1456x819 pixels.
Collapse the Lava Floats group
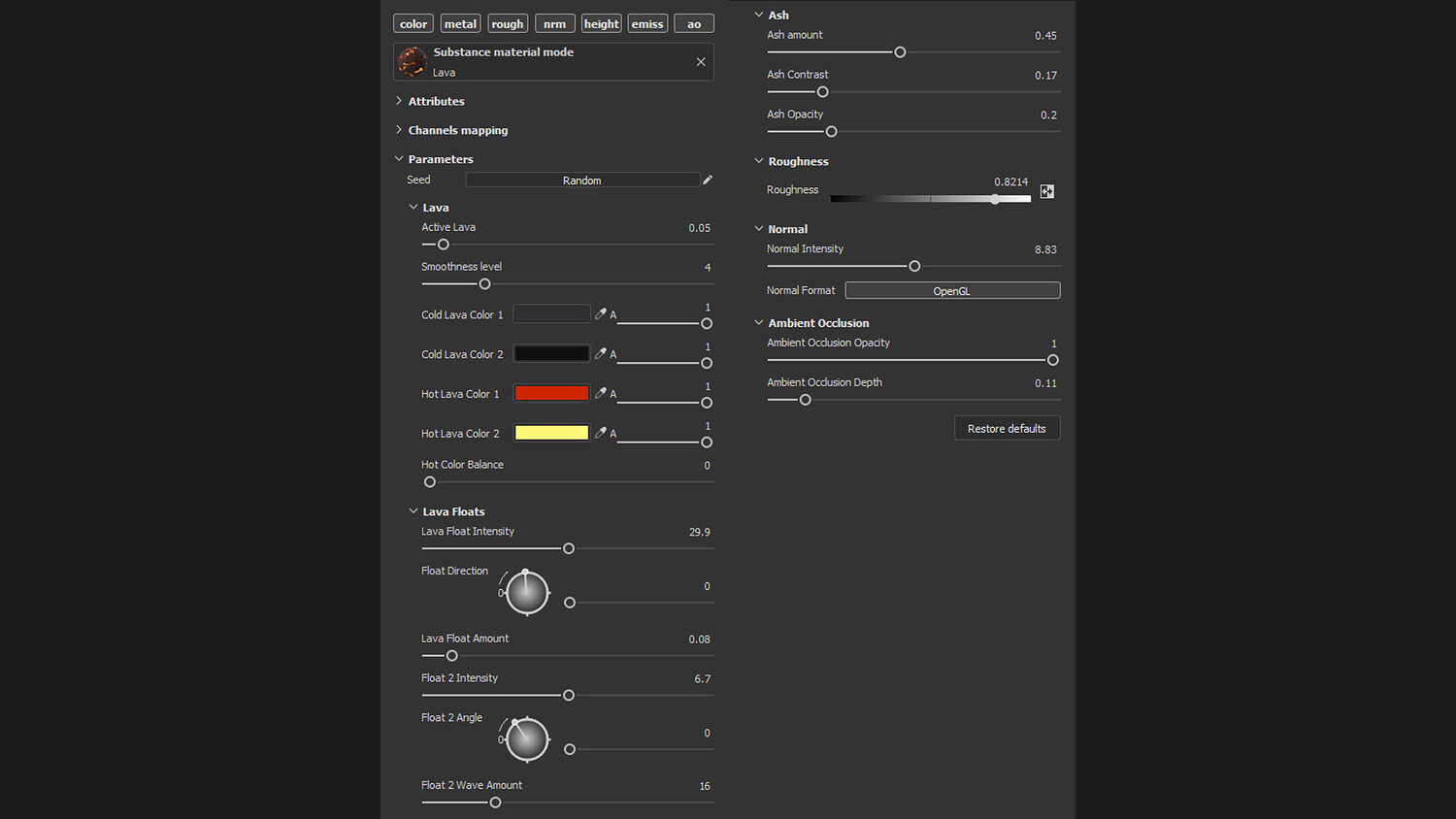(x=414, y=511)
